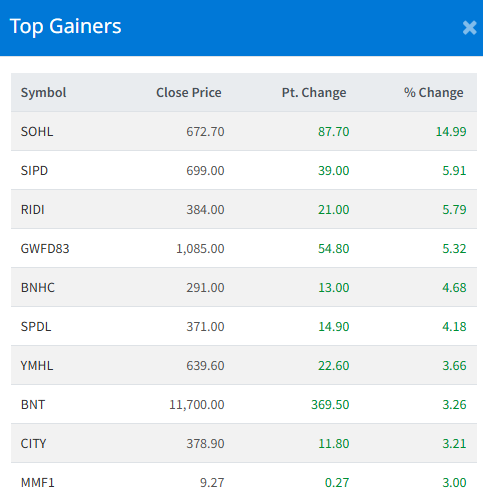Click the Top Gainers title
This screenshot has height=496, width=483.
(66, 27)
